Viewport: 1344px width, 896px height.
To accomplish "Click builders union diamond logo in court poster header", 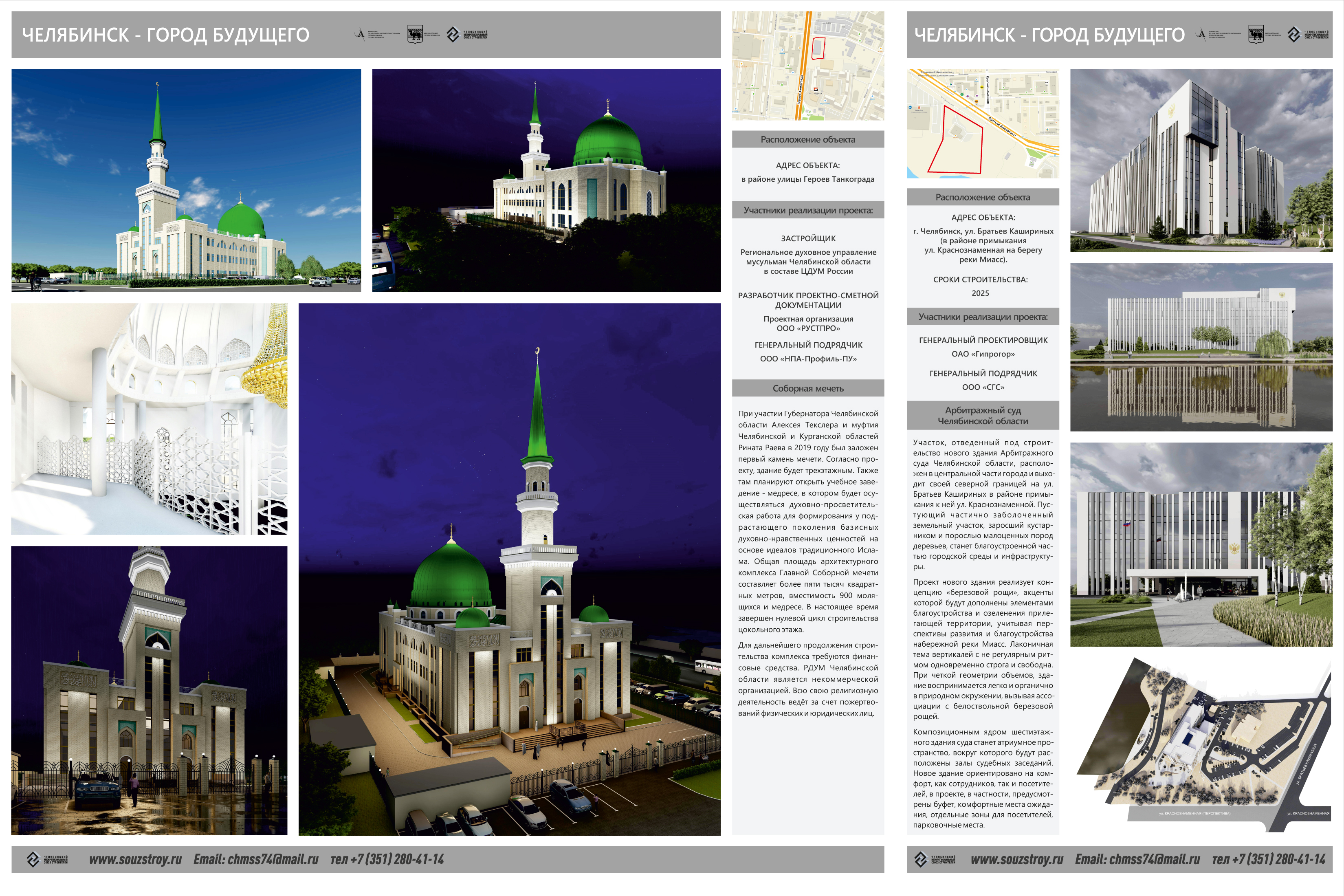I will (x=1294, y=34).
